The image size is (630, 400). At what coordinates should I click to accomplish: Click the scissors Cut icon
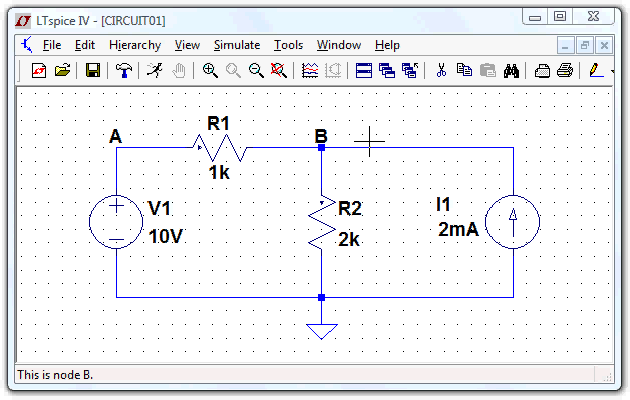tap(440, 70)
